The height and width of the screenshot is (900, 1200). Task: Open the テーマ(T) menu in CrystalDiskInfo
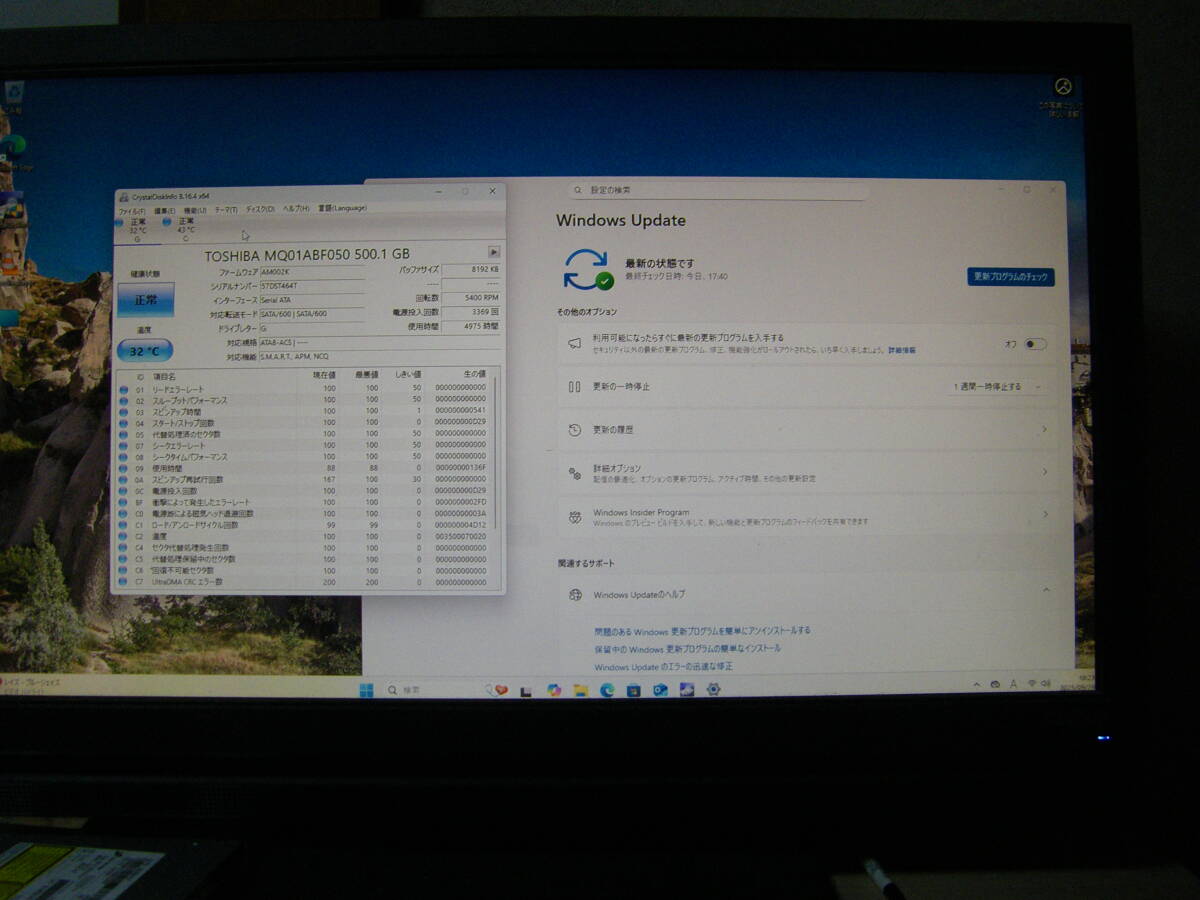(226, 210)
